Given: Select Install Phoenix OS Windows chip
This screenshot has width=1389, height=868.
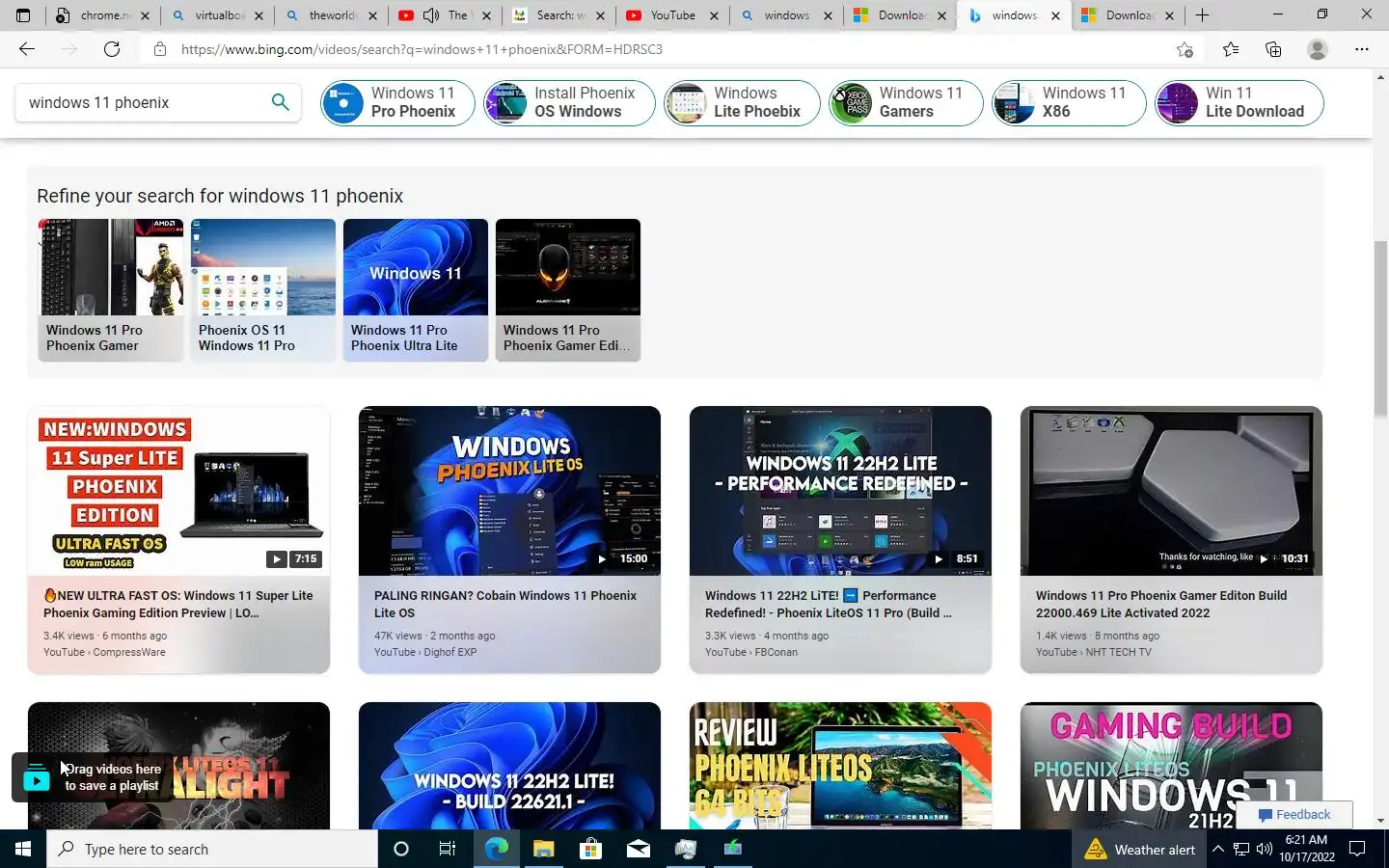Looking at the screenshot, I should (x=569, y=102).
